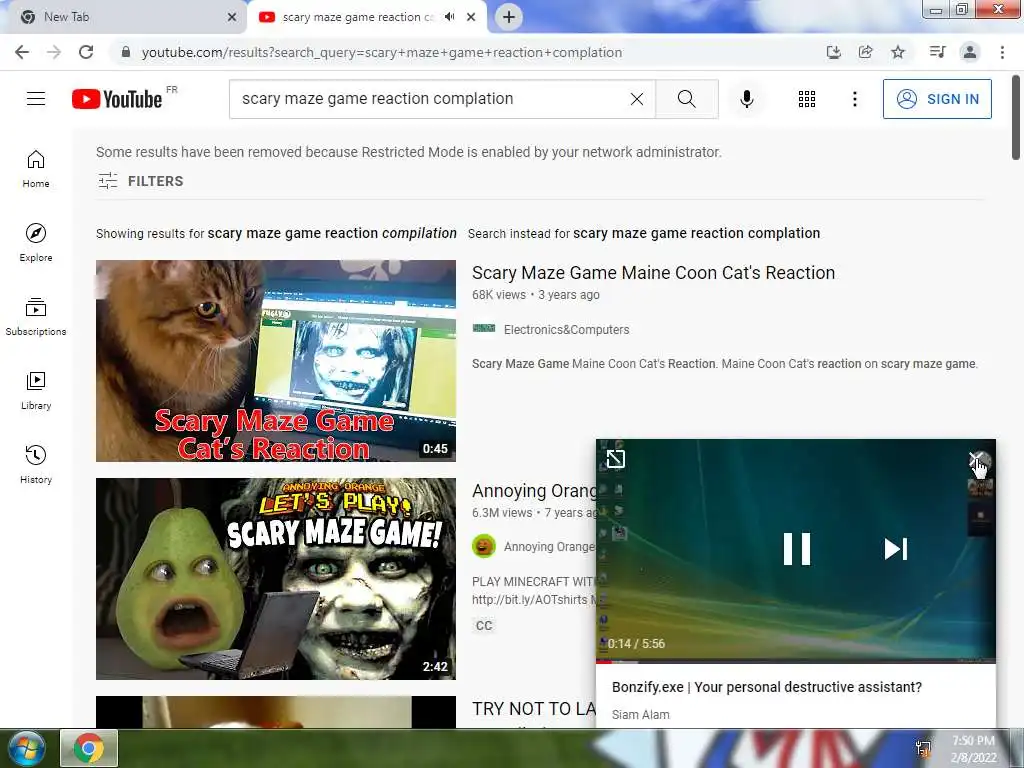The height and width of the screenshot is (768, 1024).
Task: Expand the miniplayer to full watch page
Action: coord(615,459)
